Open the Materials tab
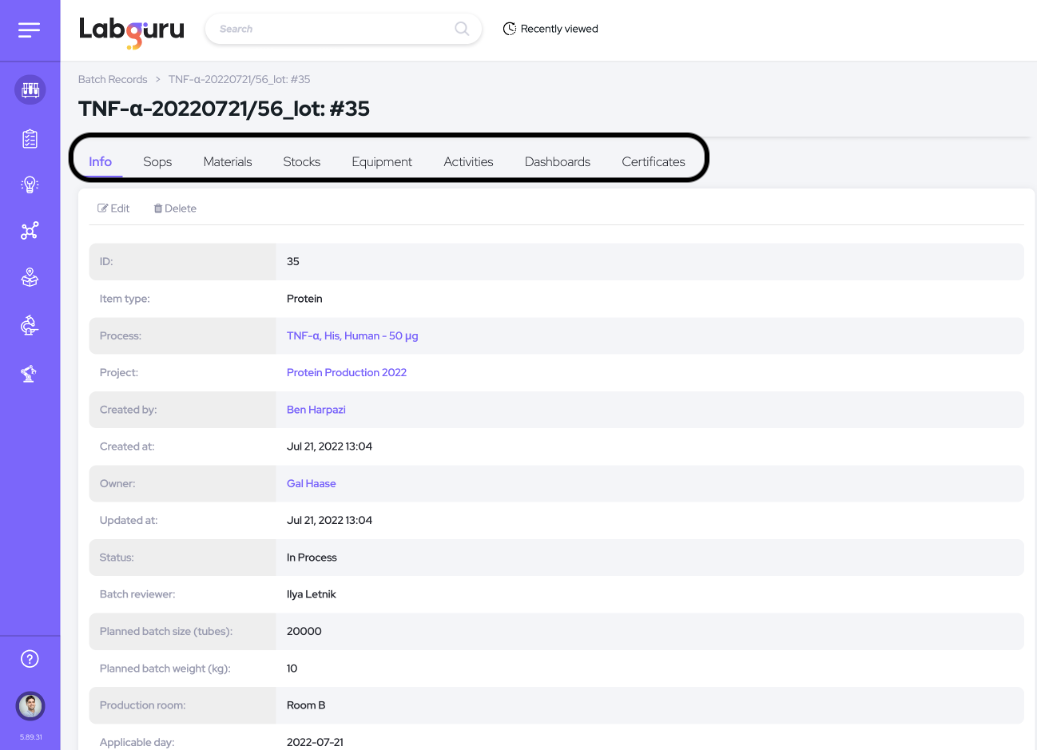The image size is (1038, 750). coord(227,162)
